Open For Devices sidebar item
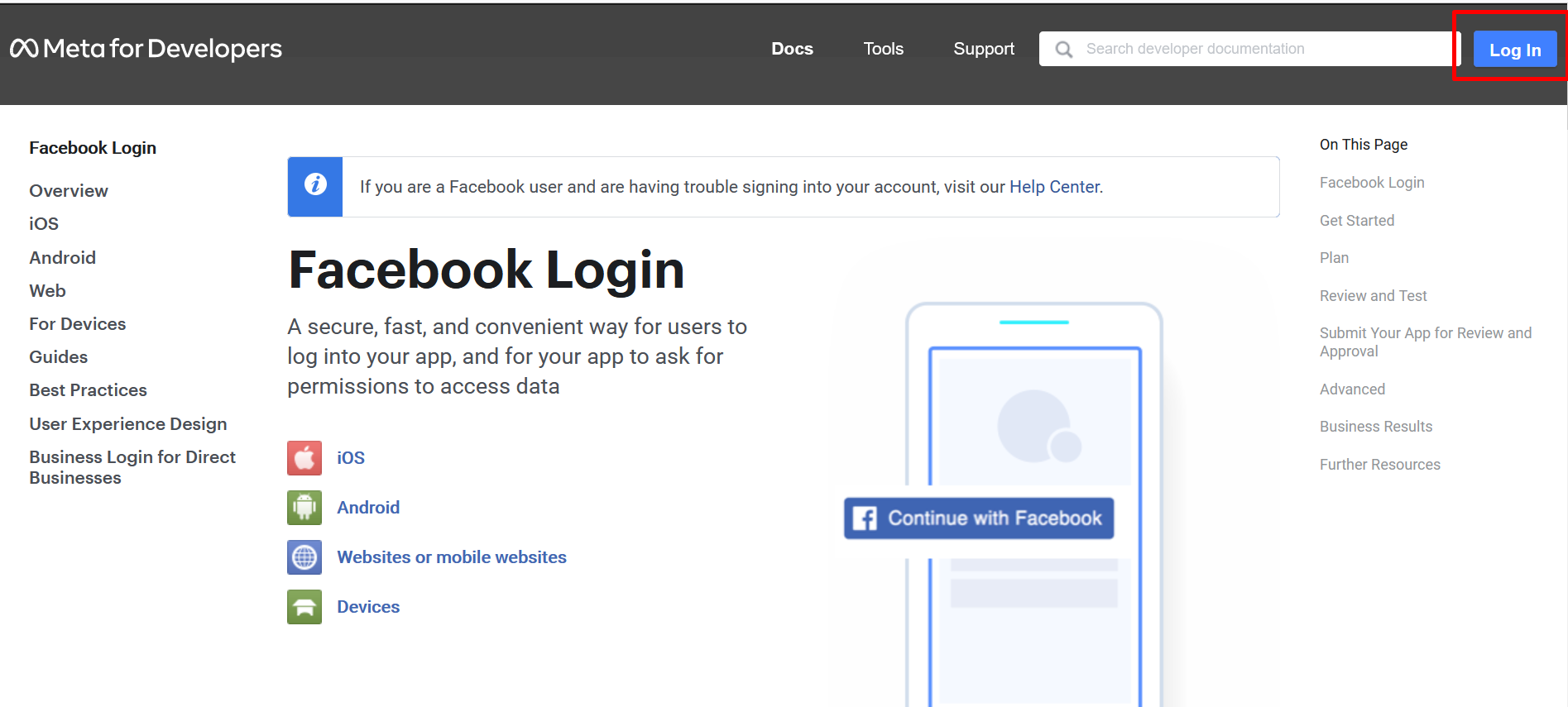The image size is (1568, 707). [x=77, y=324]
